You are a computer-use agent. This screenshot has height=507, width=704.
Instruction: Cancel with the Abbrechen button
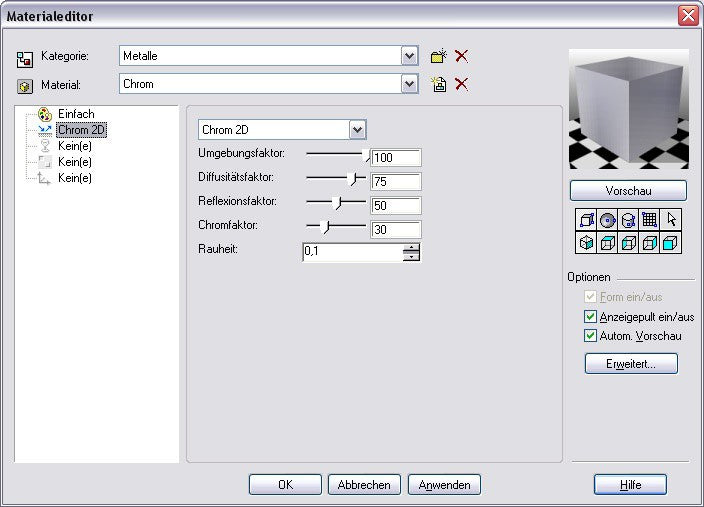pos(364,485)
